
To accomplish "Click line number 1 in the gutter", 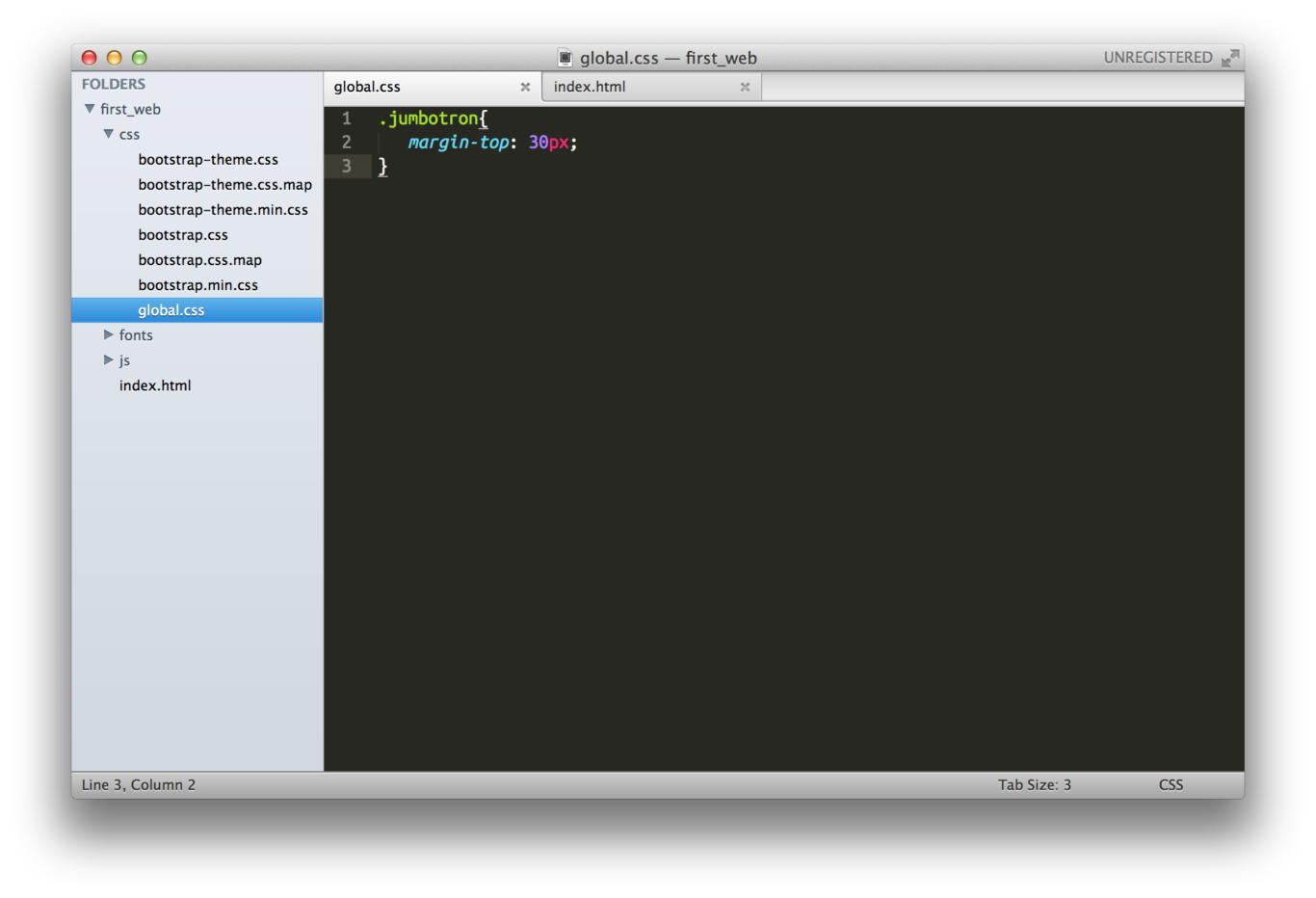I will 347,119.
